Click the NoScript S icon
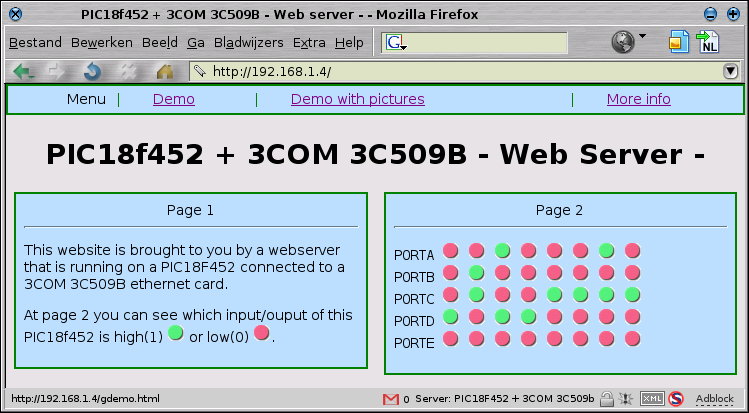749x413 pixels. coord(675,399)
